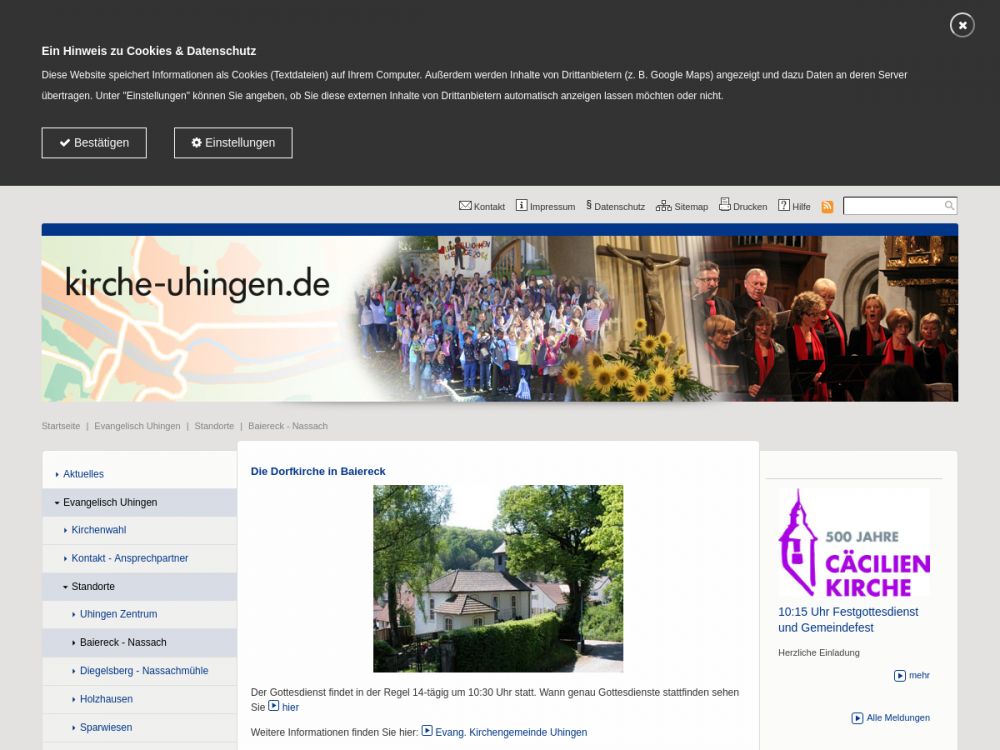Open the Datenschutz paragraph link
1000x750 pixels.
tap(615, 206)
